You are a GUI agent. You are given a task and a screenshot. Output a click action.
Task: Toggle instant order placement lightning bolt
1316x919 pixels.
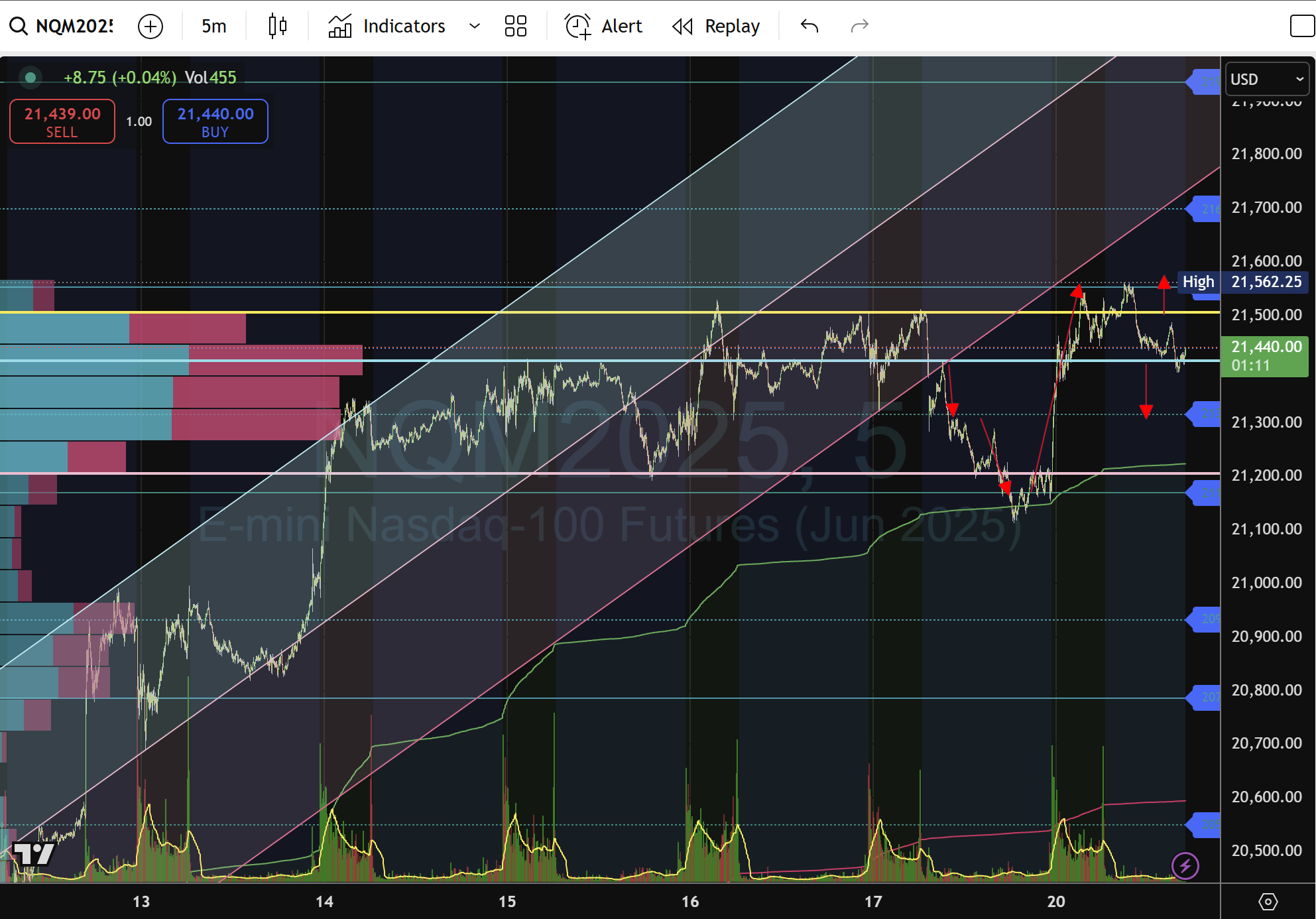(1185, 865)
